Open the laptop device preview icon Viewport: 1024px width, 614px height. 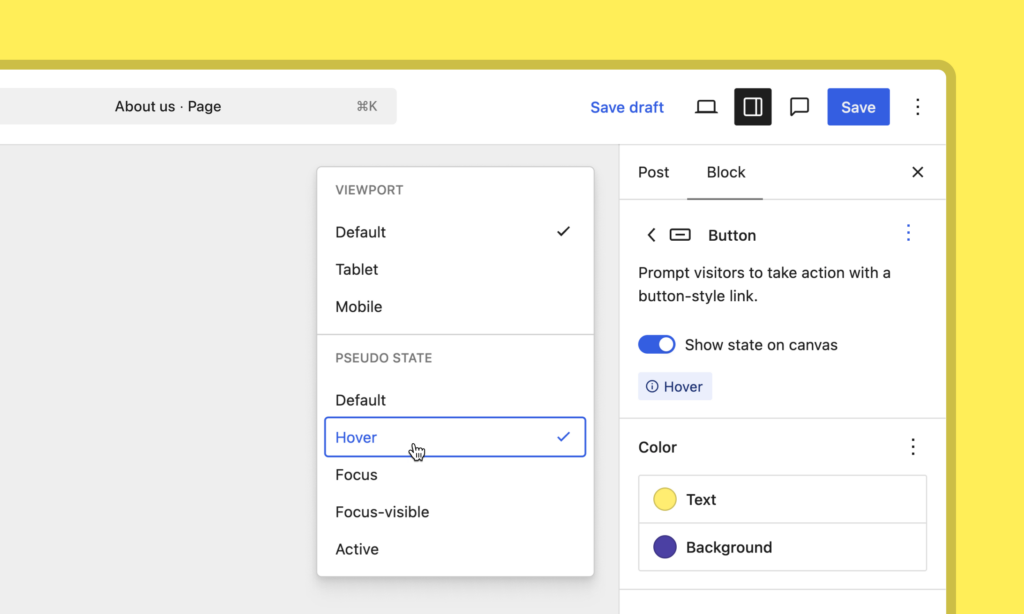coord(706,106)
